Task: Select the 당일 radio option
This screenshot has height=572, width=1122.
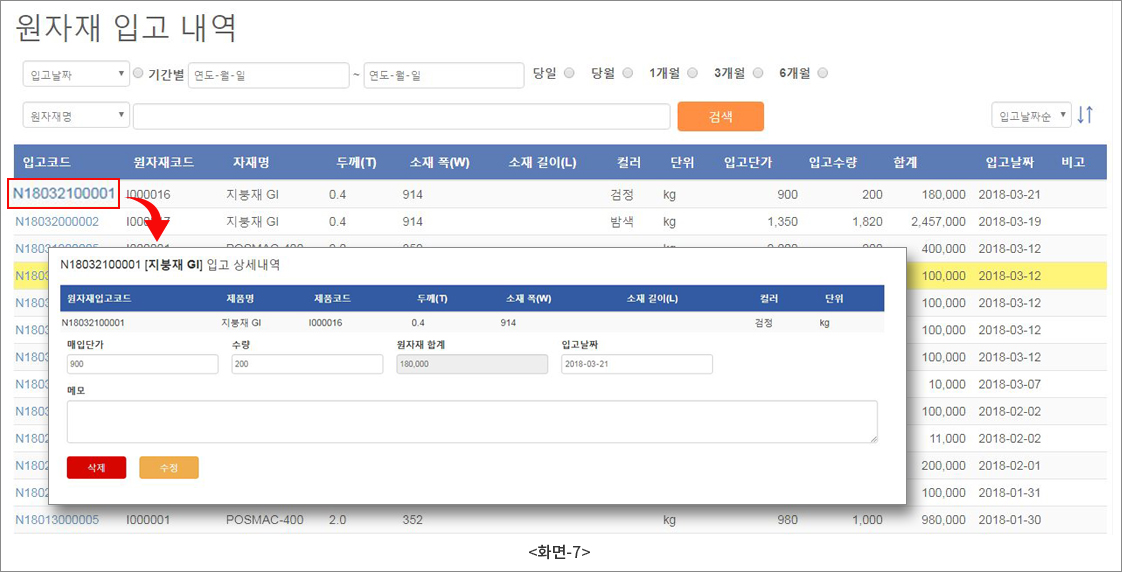Action: coord(570,73)
